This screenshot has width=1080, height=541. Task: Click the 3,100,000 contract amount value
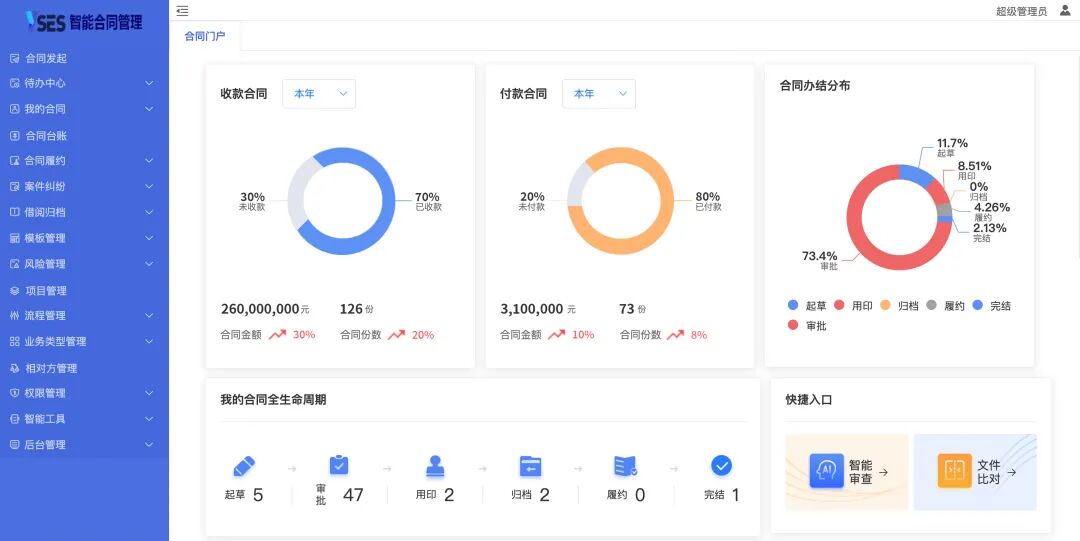point(532,309)
